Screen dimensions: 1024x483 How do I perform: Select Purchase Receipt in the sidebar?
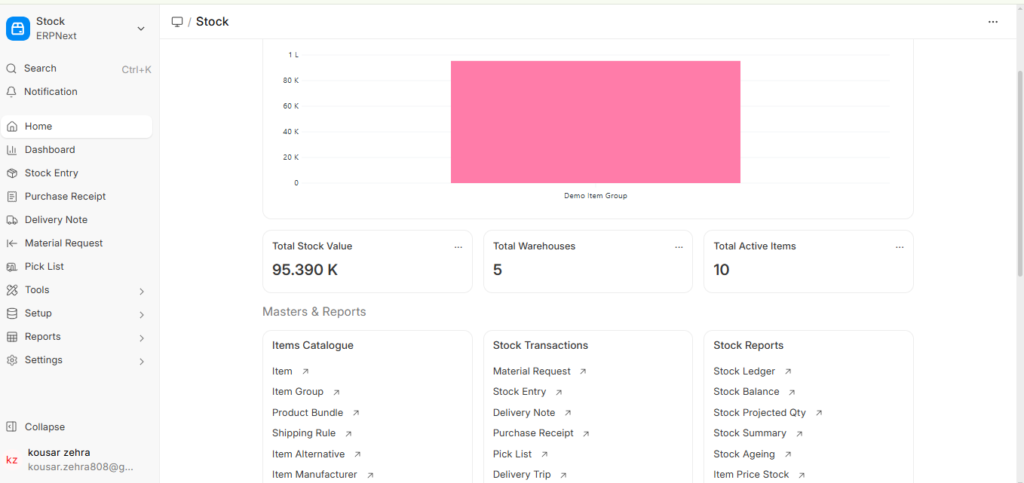tap(65, 197)
